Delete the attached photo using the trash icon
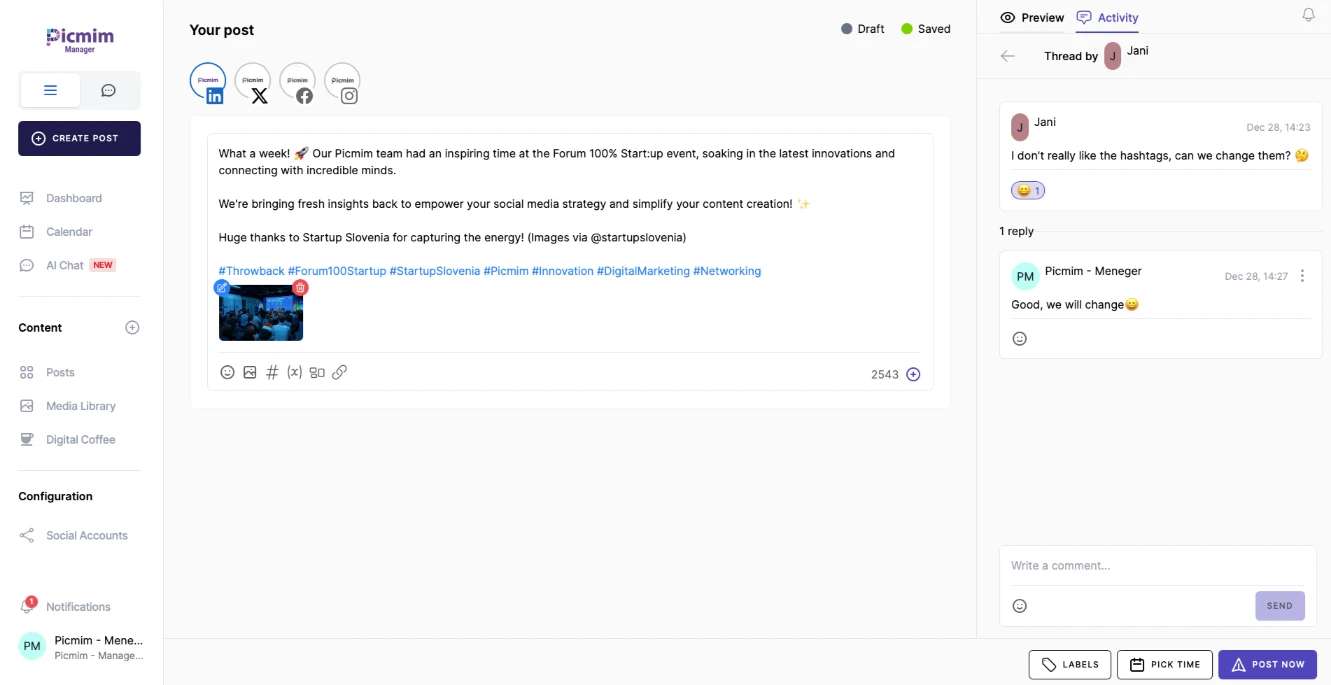 tap(299, 287)
